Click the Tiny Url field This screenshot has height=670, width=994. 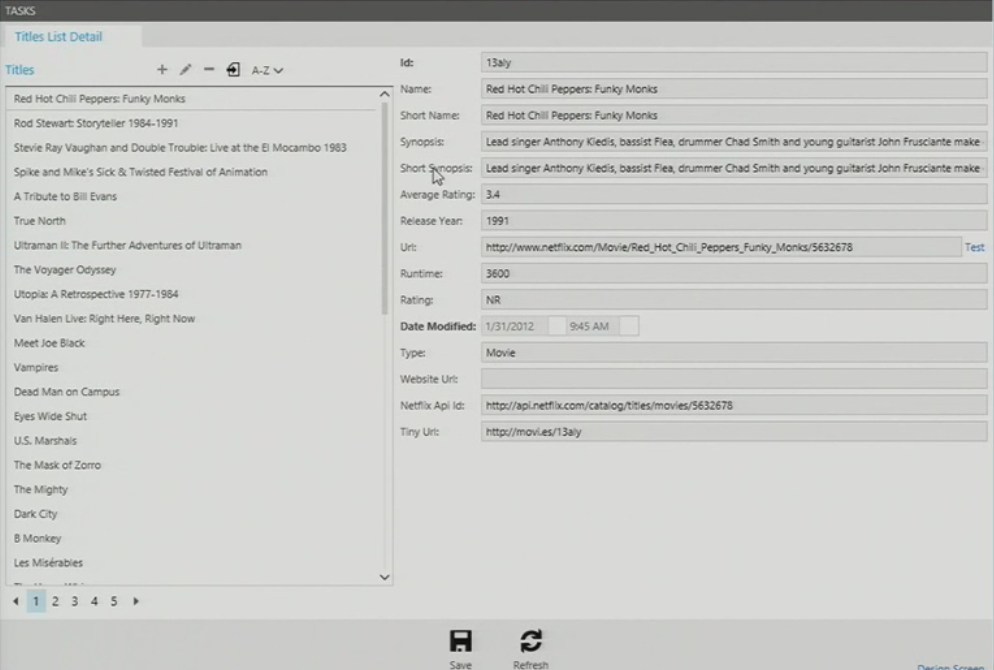coord(733,432)
